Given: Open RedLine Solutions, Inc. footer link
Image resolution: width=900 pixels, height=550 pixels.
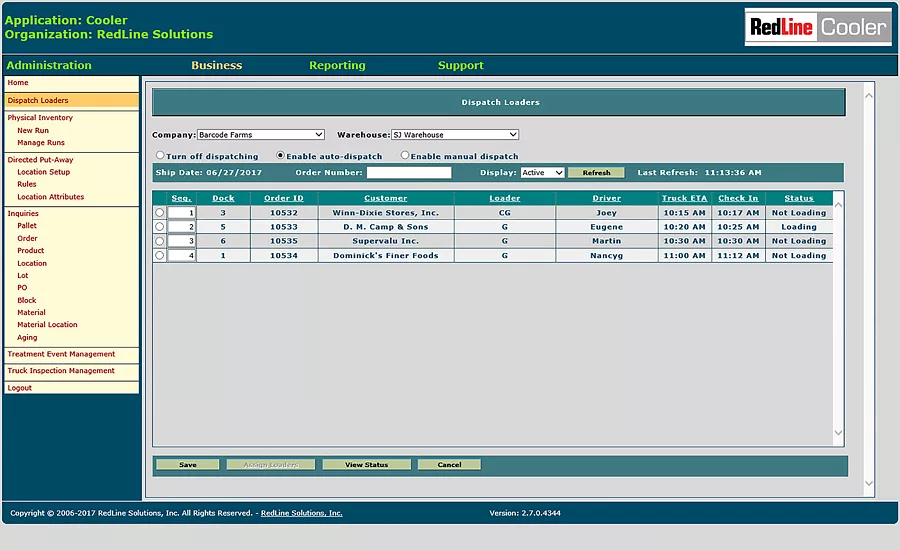Looking at the screenshot, I should (301, 513).
